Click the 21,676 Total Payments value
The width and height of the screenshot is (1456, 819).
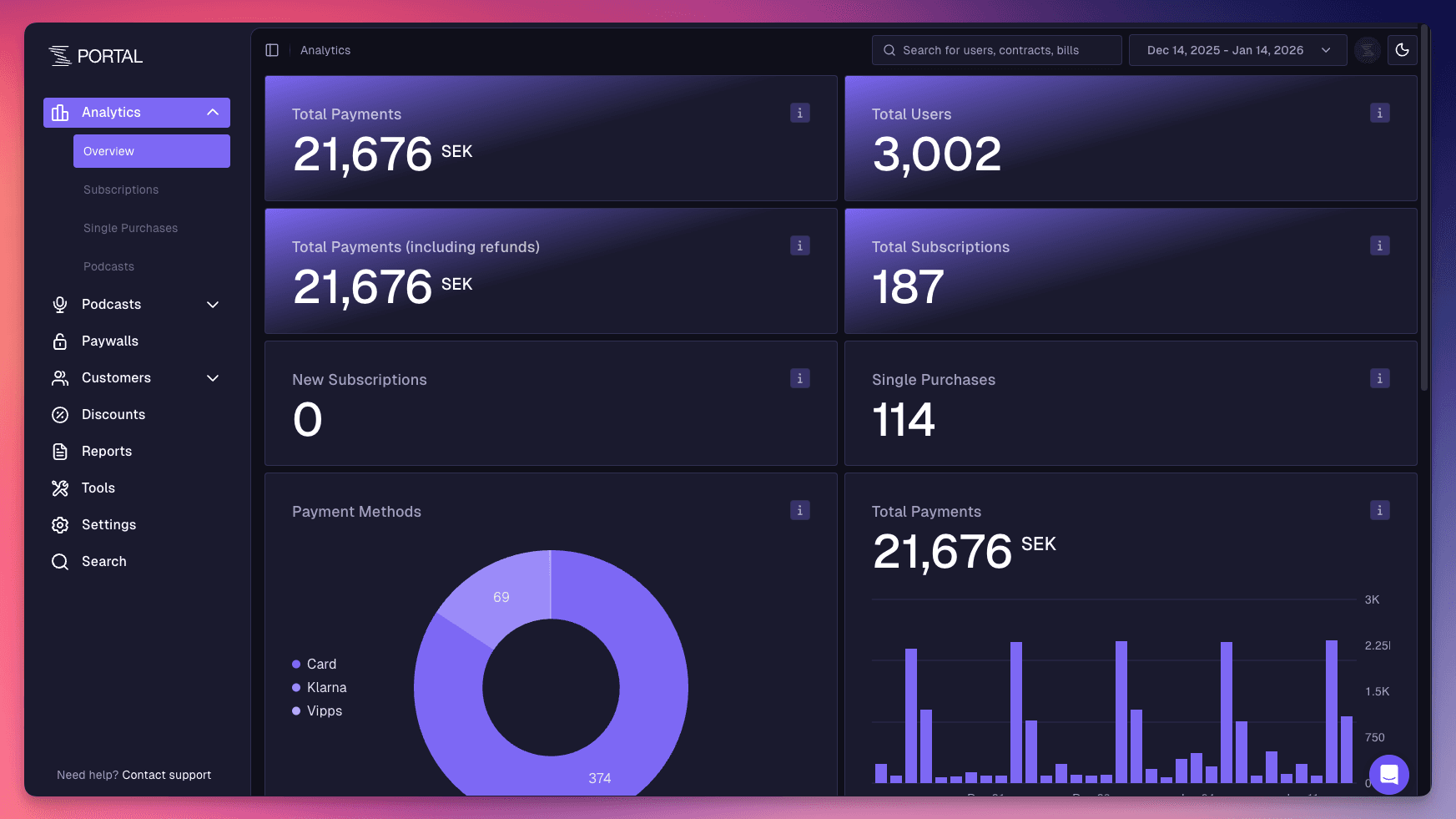[363, 154]
